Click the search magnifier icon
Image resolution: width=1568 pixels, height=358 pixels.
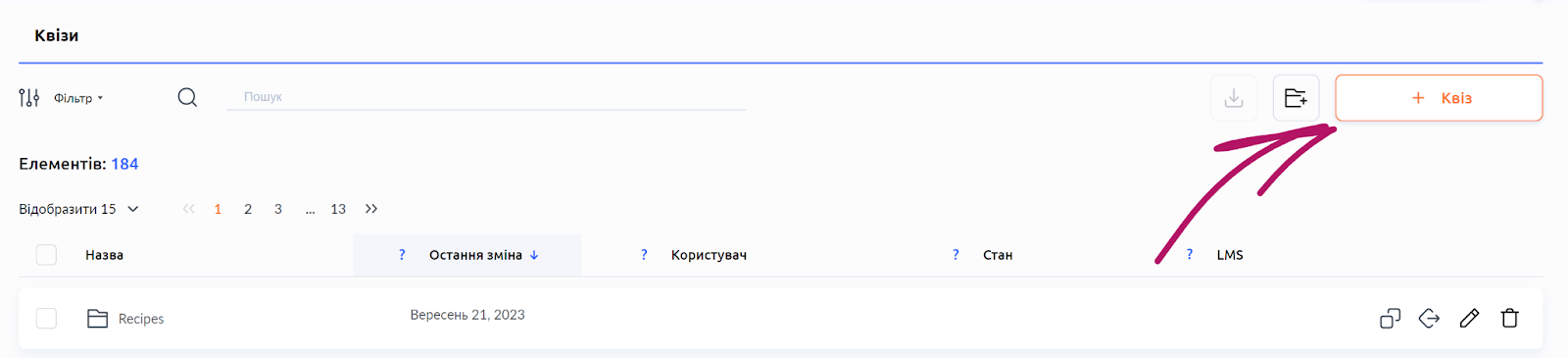187,97
